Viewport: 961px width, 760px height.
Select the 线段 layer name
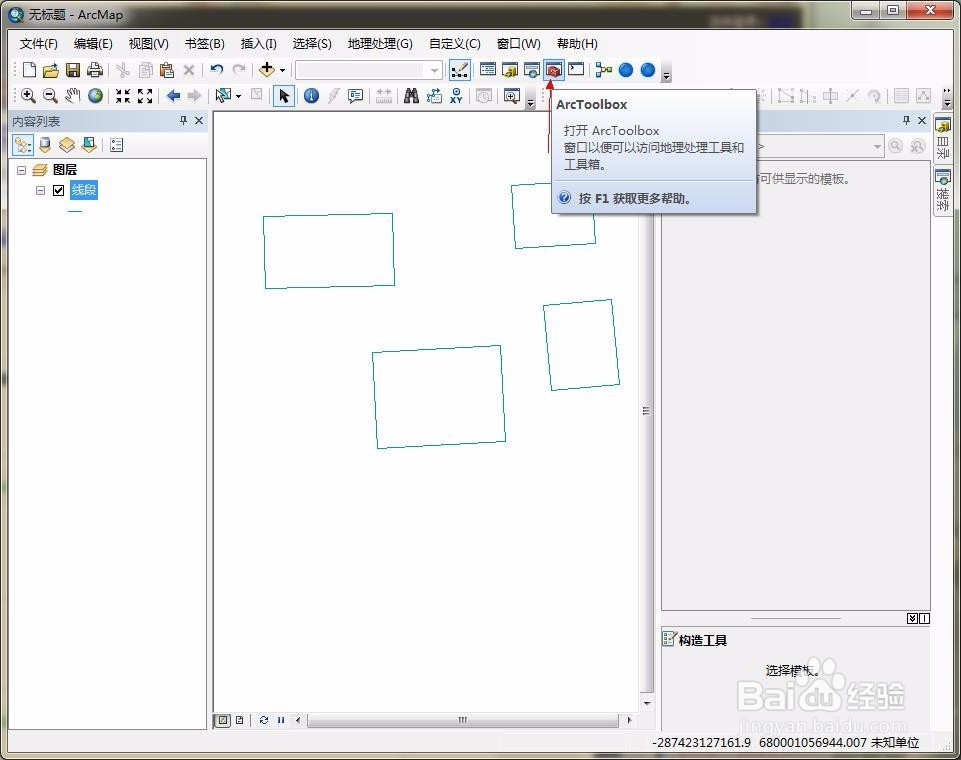84,190
